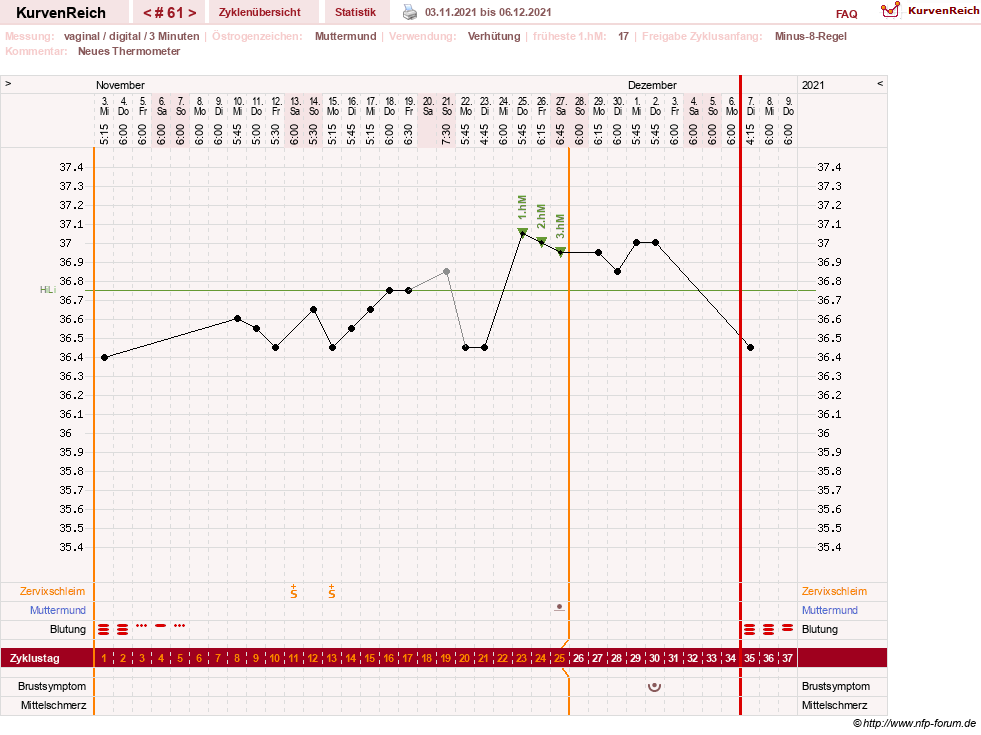The image size is (981, 735).
Task: Click the date range 03.11.2021 bis 06.12.2021
Action: coord(488,12)
